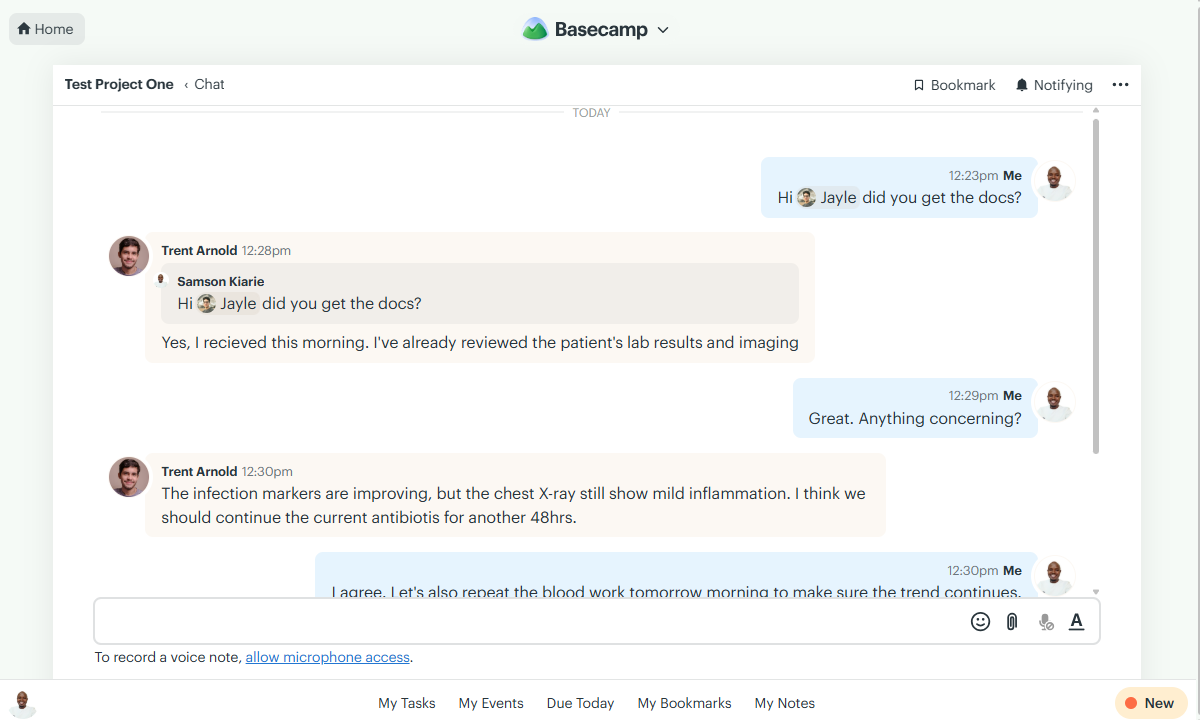Click my avatar beside 12:23pm message

pos(1053,181)
